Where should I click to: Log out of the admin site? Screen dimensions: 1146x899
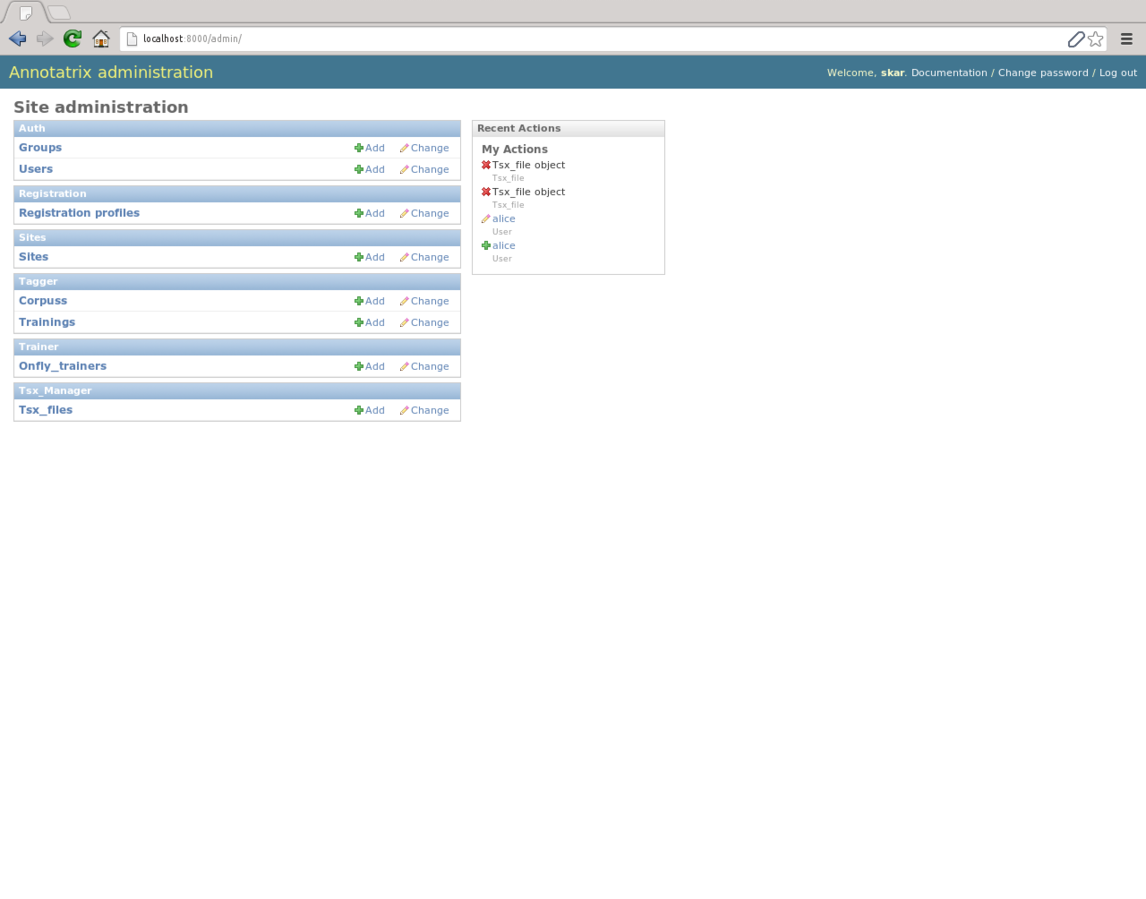[x=1118, y=73]
